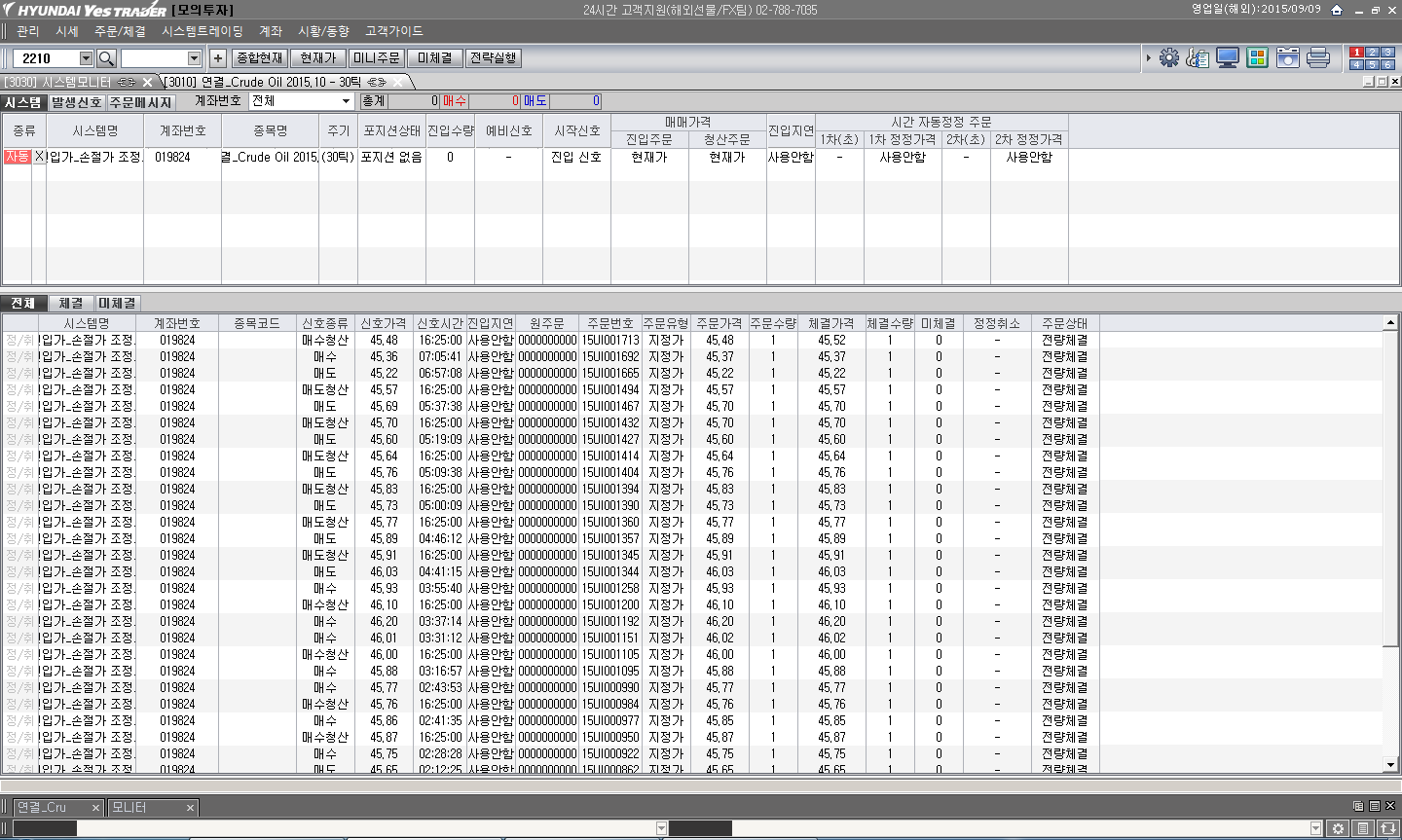Screen dimensions: 1402x840
Task: Expand the empty combo box beside search
Action: pos(194,58)
